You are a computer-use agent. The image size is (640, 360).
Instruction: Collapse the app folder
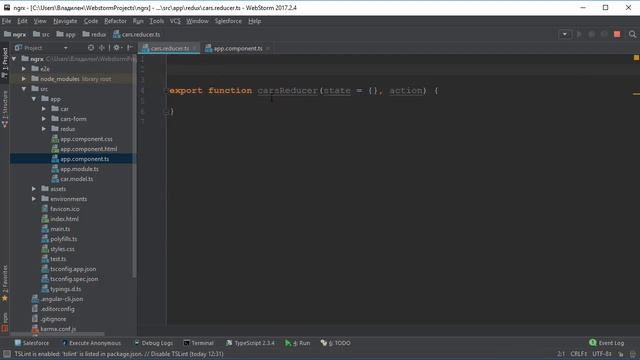click(x=34, y=99)
